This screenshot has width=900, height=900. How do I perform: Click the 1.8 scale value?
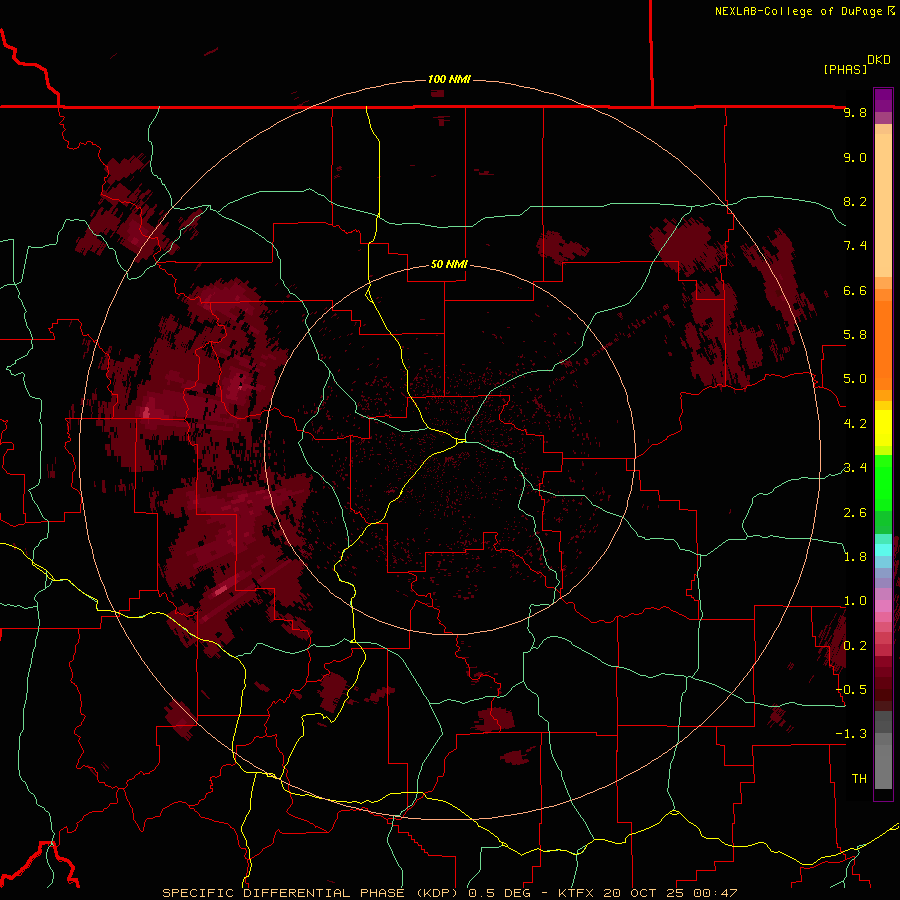855,557
